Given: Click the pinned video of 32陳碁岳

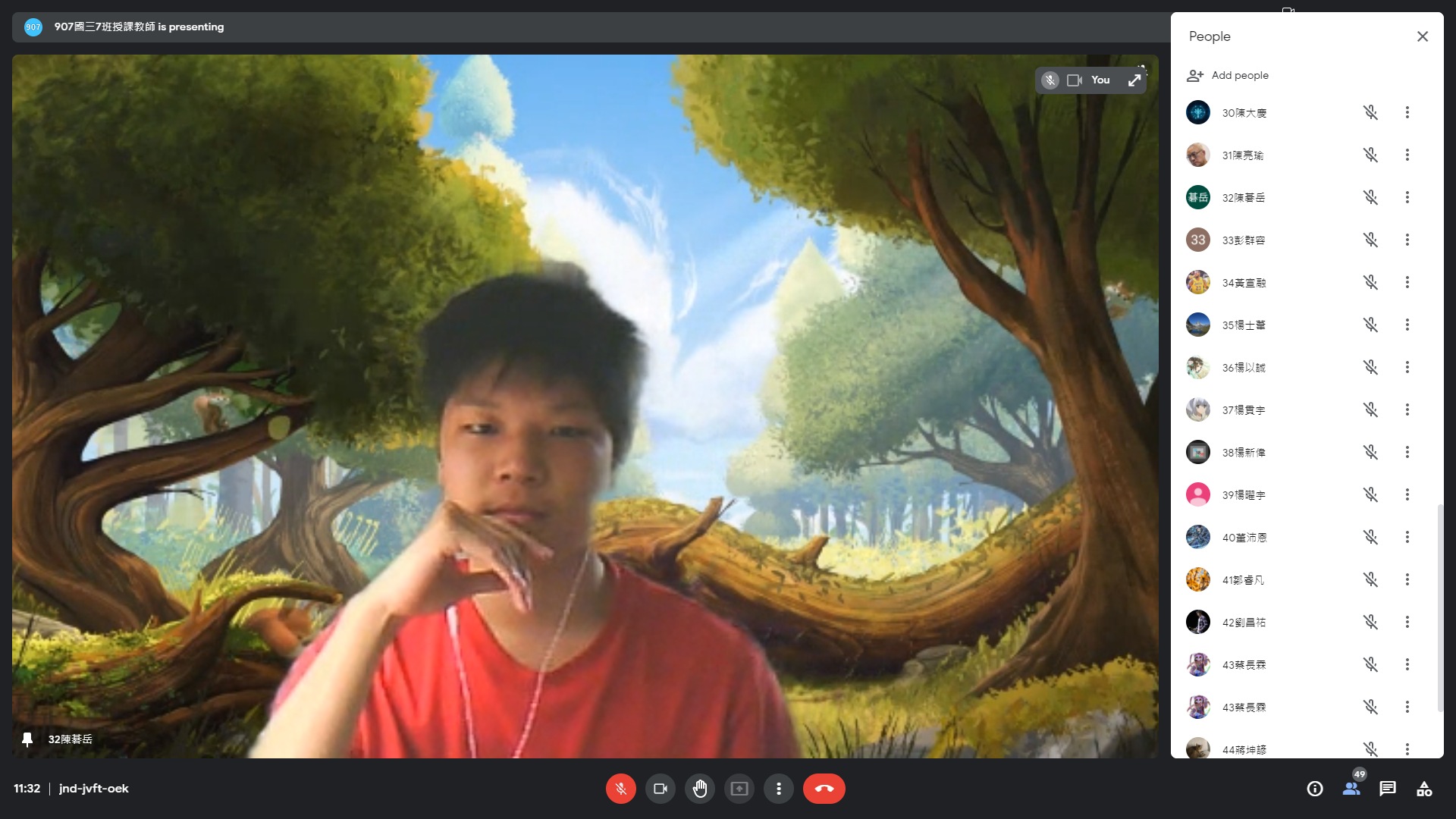Looking at the screenshot, I should click(x=585, y=406).
